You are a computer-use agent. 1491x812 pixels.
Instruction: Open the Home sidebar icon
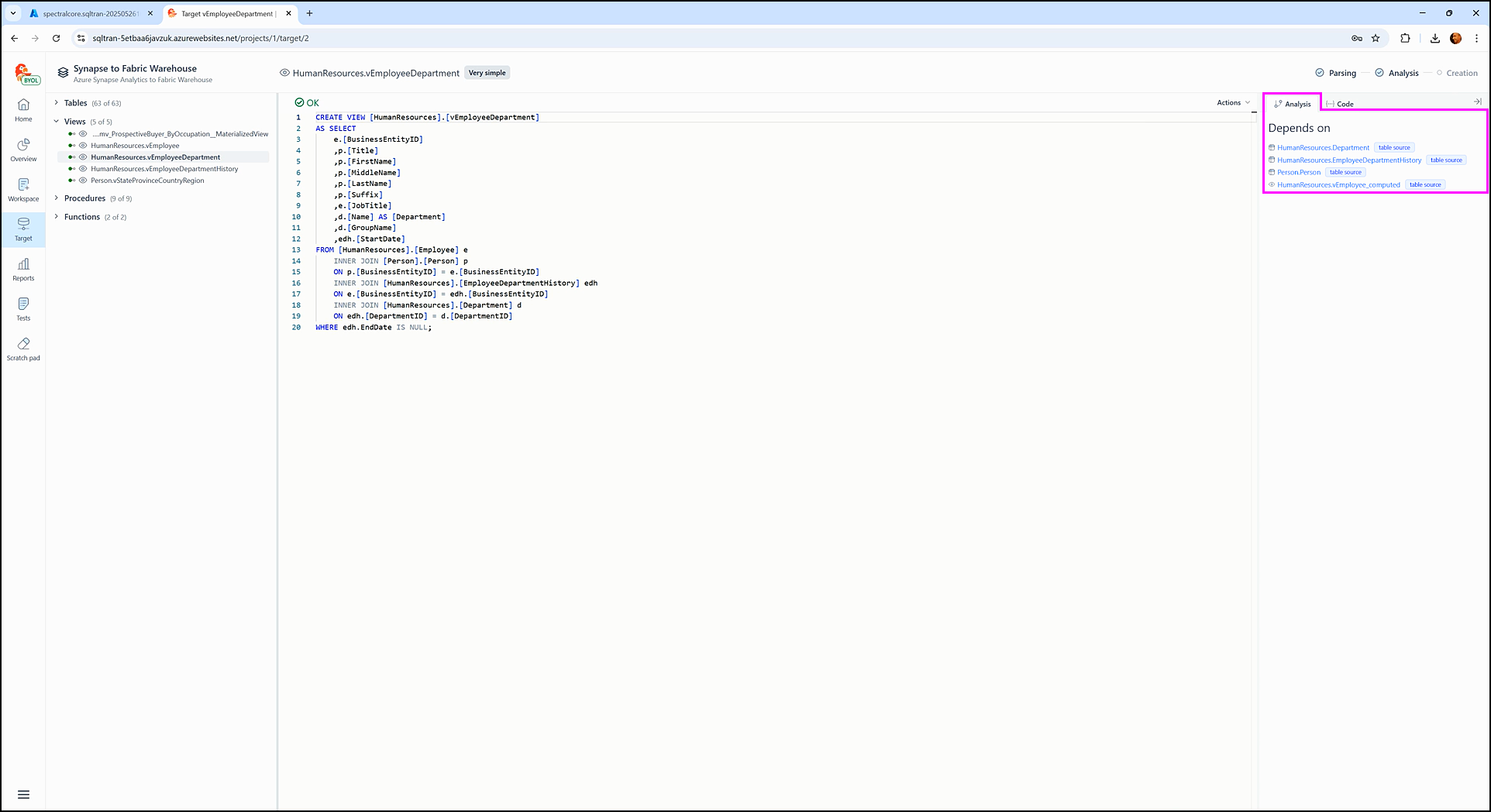[x=23, y=105]
